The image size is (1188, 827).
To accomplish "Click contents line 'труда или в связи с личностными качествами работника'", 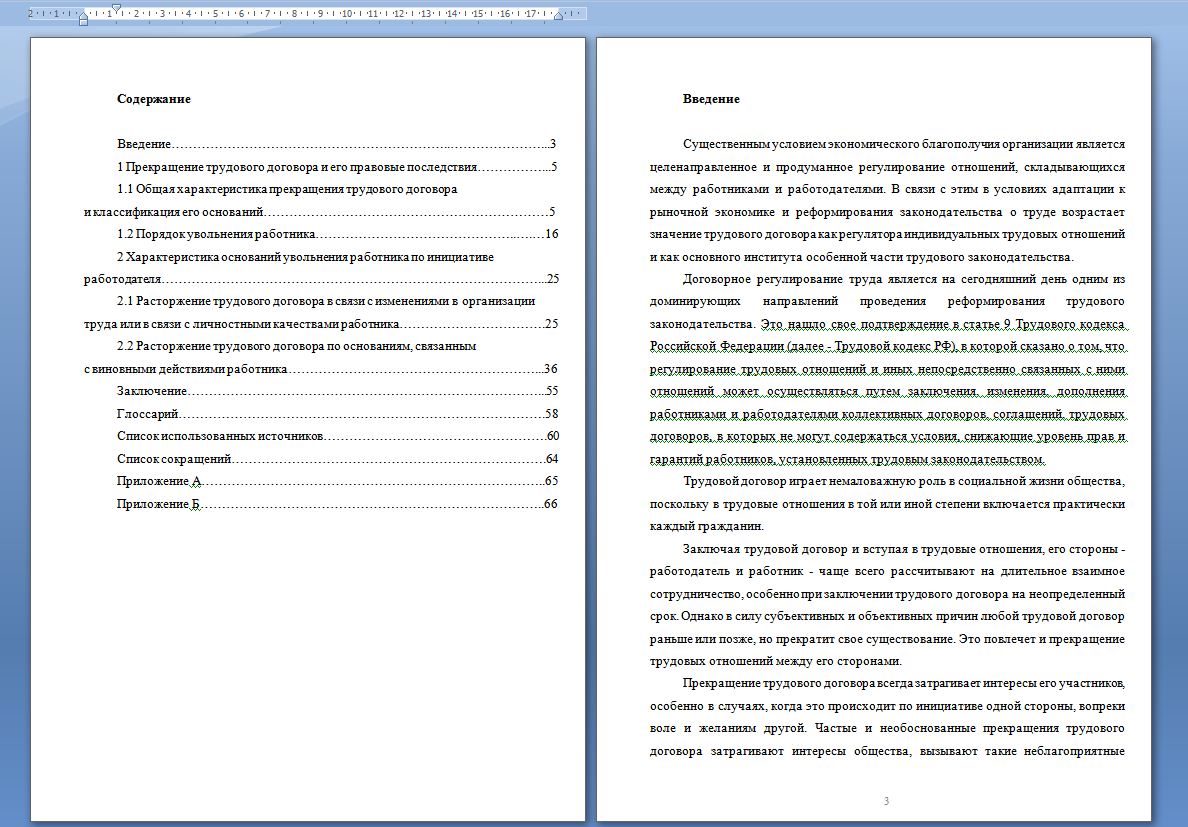I will (x=321, y=324).
